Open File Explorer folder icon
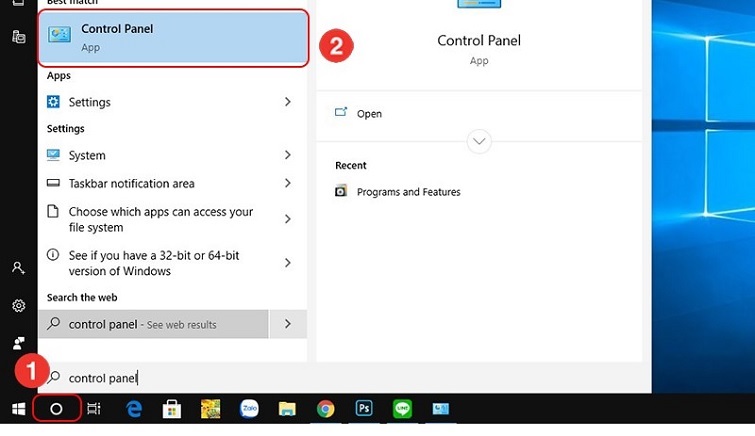 click(287, 408)
